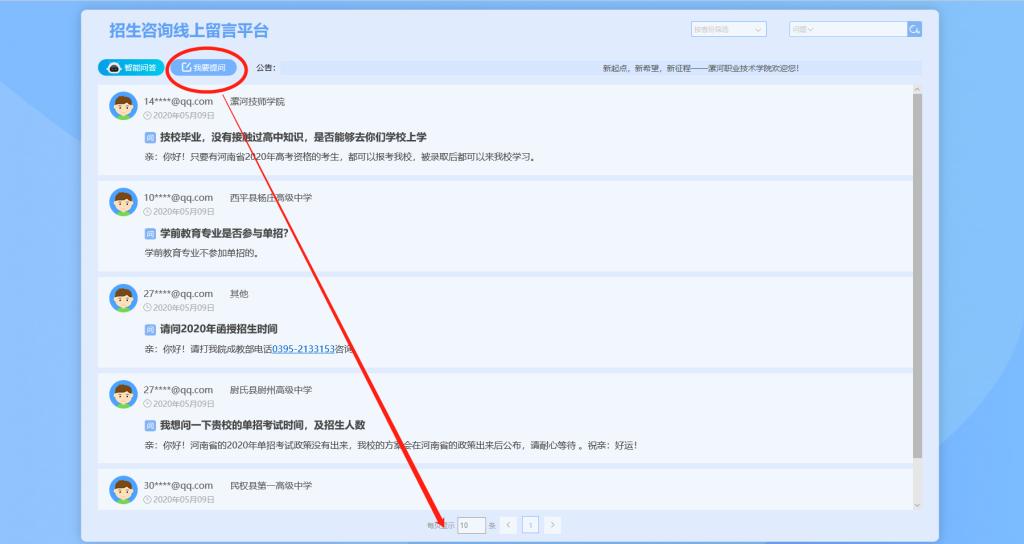Viewport: 1024px width, 544px height.
Task: Click avatar of user 10****@qq.com
Action: [123, 202]
